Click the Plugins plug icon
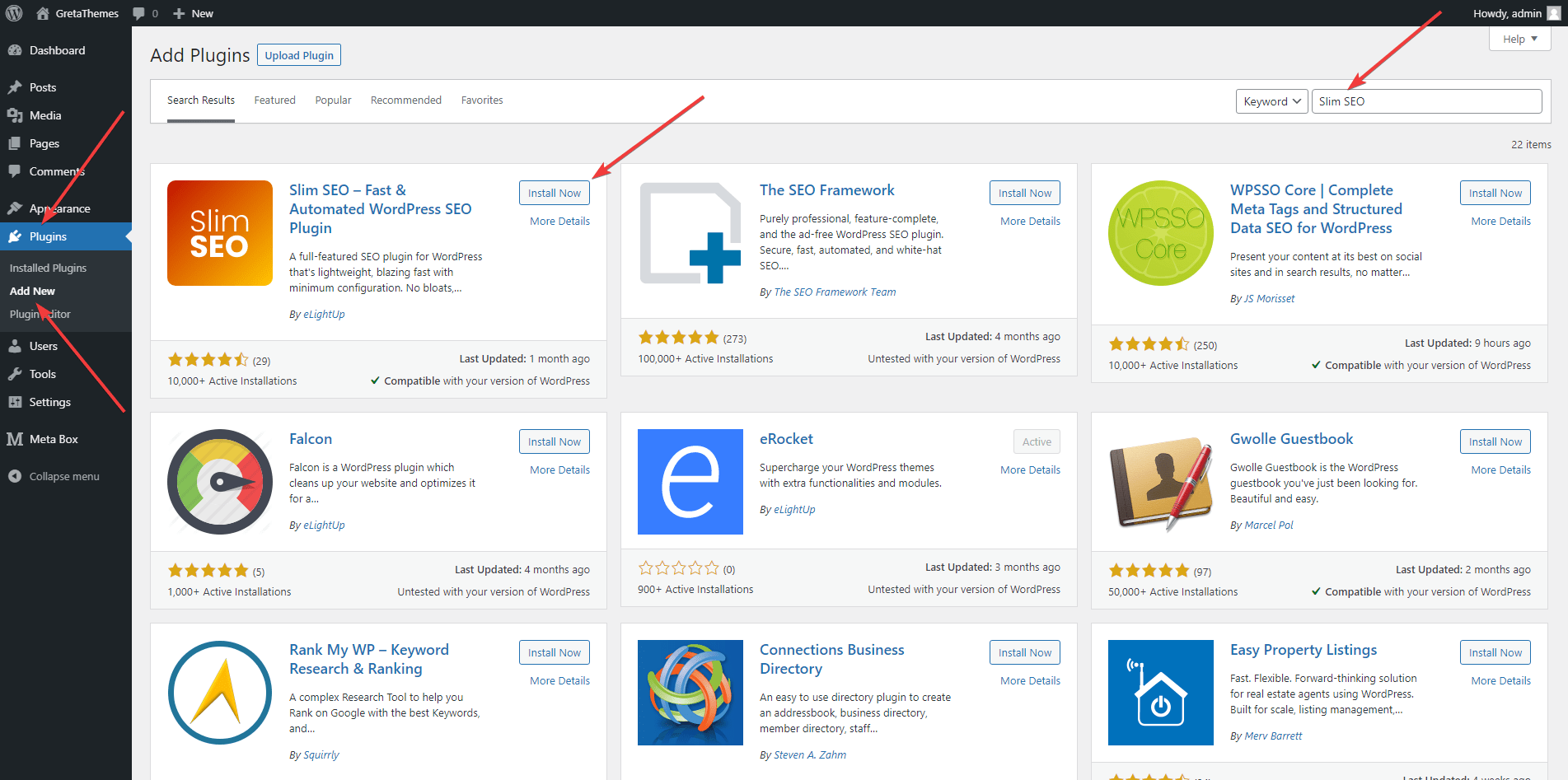This screenshot has width=1568, height=780. [x=16, y=236]
